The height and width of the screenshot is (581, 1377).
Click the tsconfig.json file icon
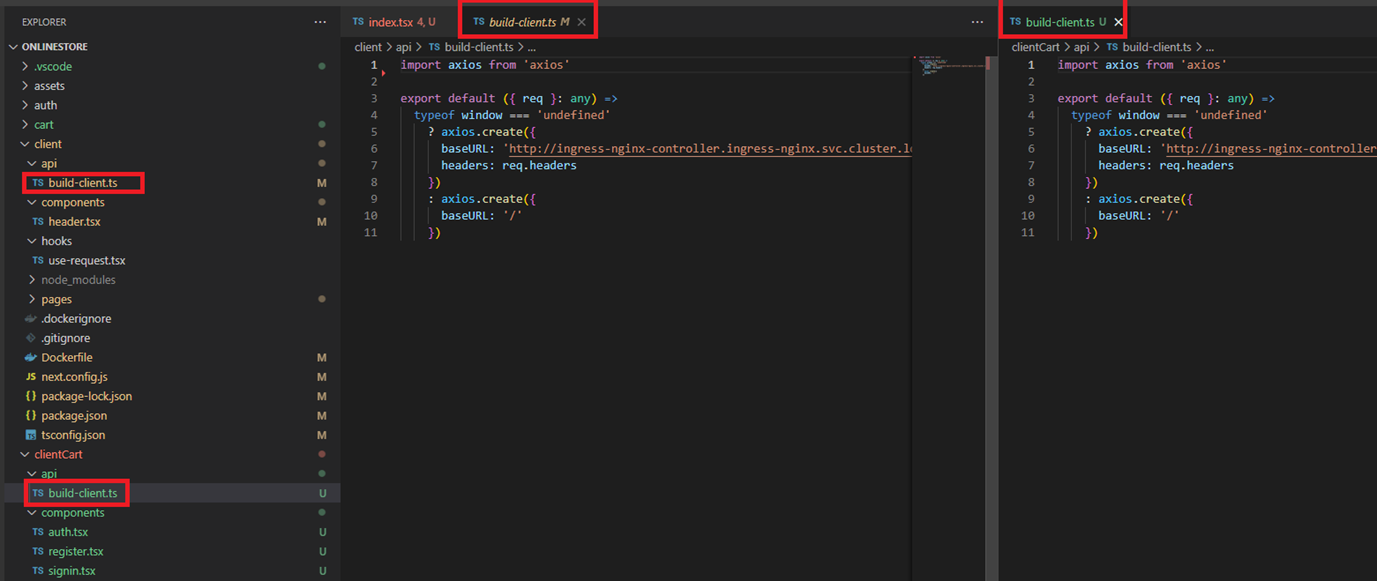[31, 435]
